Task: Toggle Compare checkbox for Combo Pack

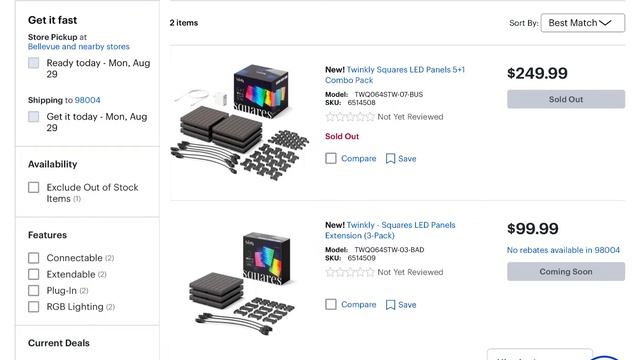Action: (x=331, y=158)
